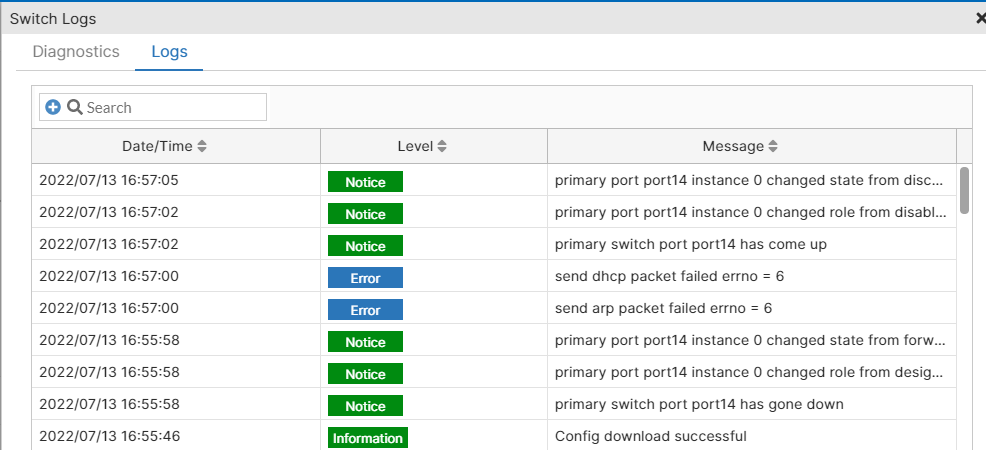This screenshot has width=986, height=450.
Task: Click the Information level badge
Action: (368, 438)
